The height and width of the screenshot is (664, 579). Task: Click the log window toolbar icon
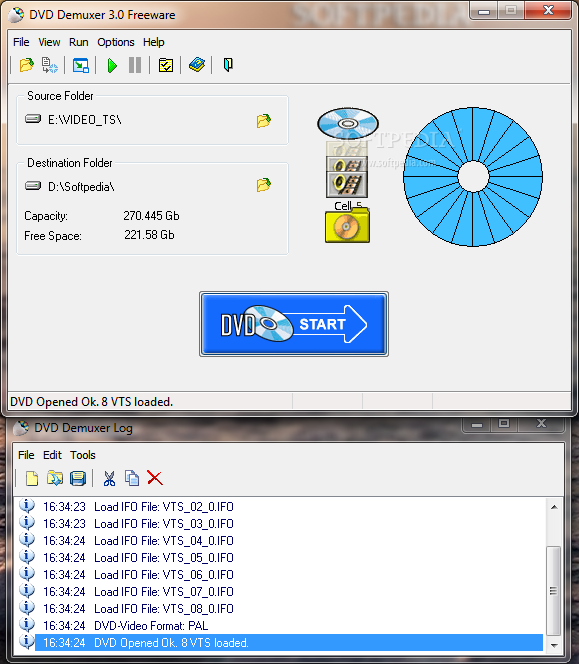coord(80,65)
